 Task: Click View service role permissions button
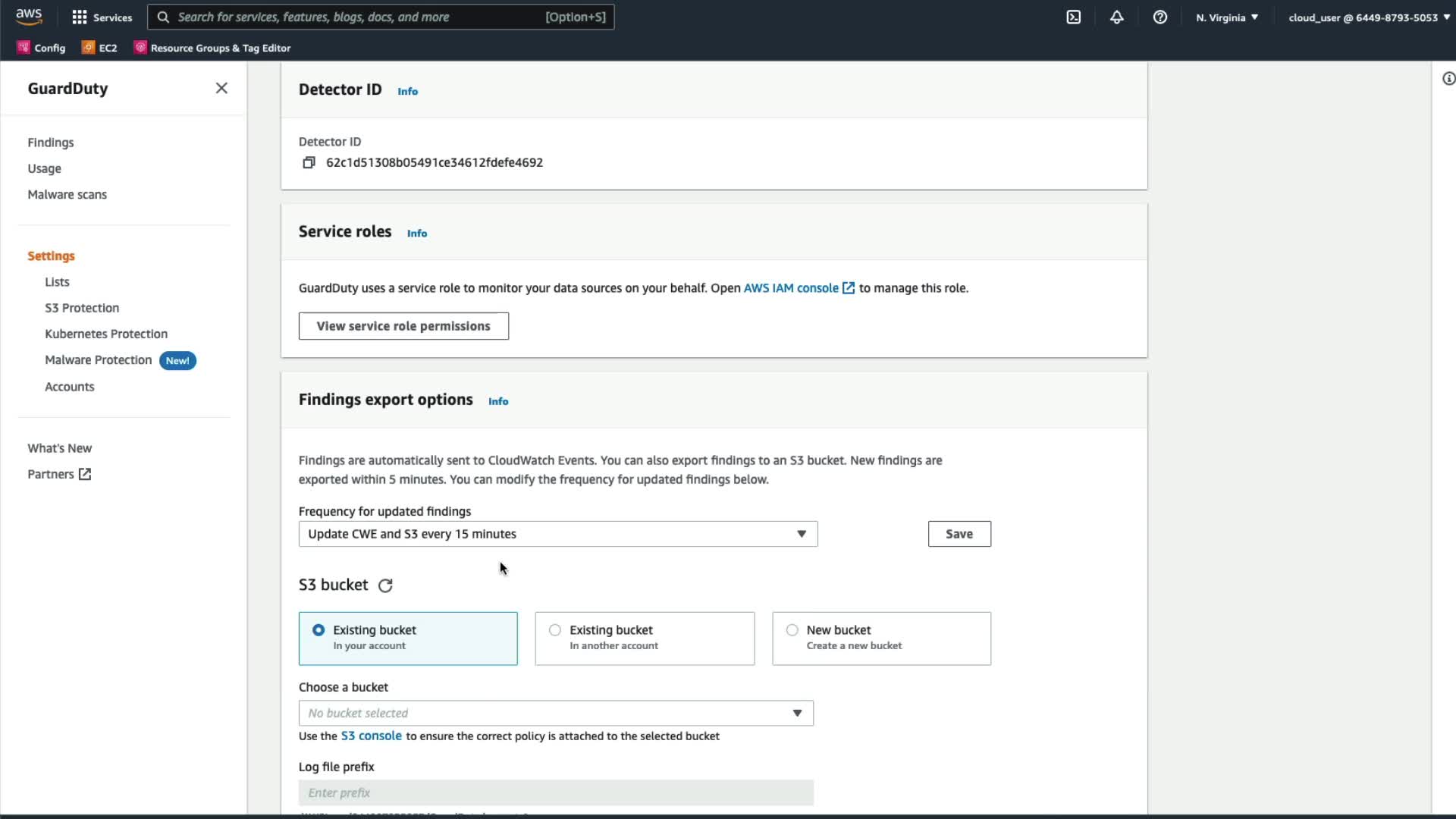coord(403,326)
